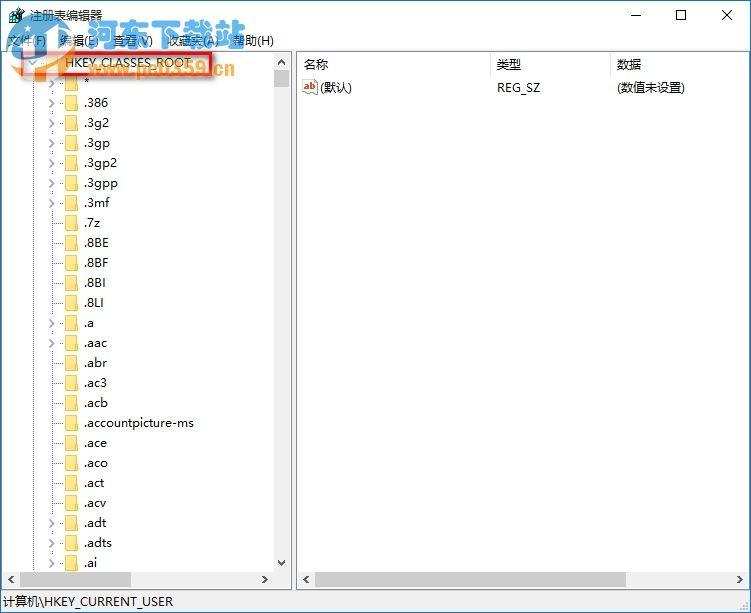Viewport: 751px width, 613px height.
Task: Click the folder icon of .8LI
Action: 71,303
